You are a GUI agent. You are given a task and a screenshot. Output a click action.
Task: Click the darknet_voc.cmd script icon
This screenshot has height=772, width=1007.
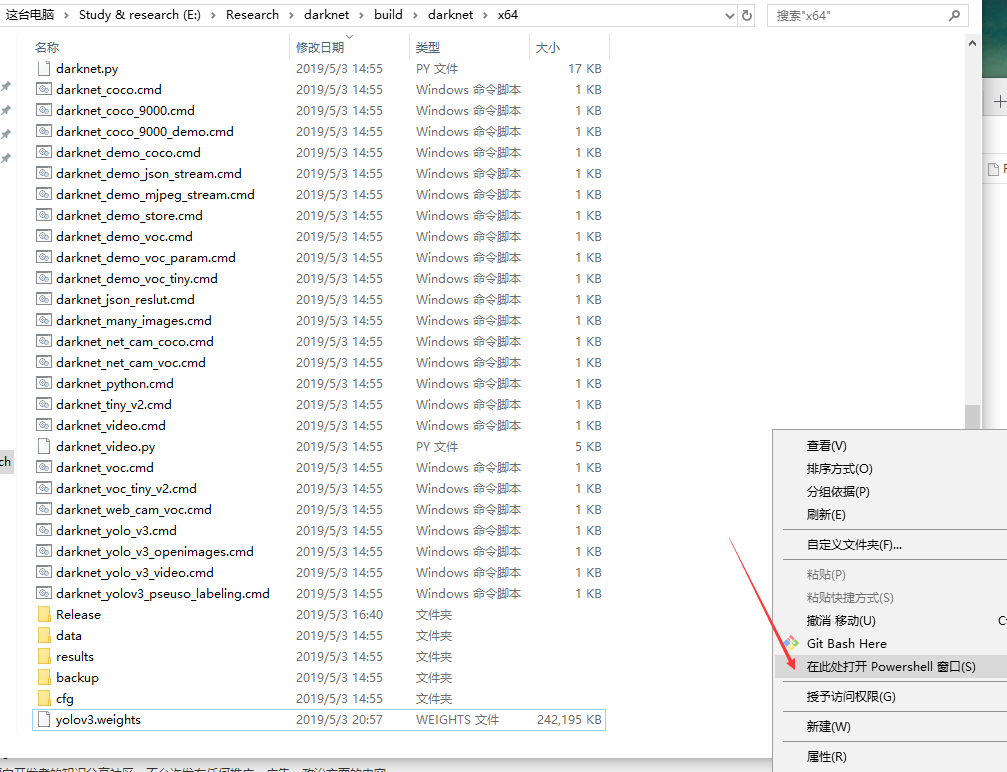[44, 468]
